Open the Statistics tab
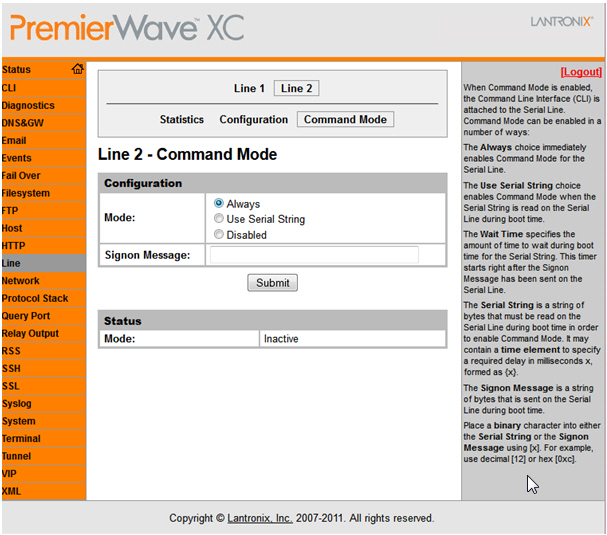 (181, 120)
